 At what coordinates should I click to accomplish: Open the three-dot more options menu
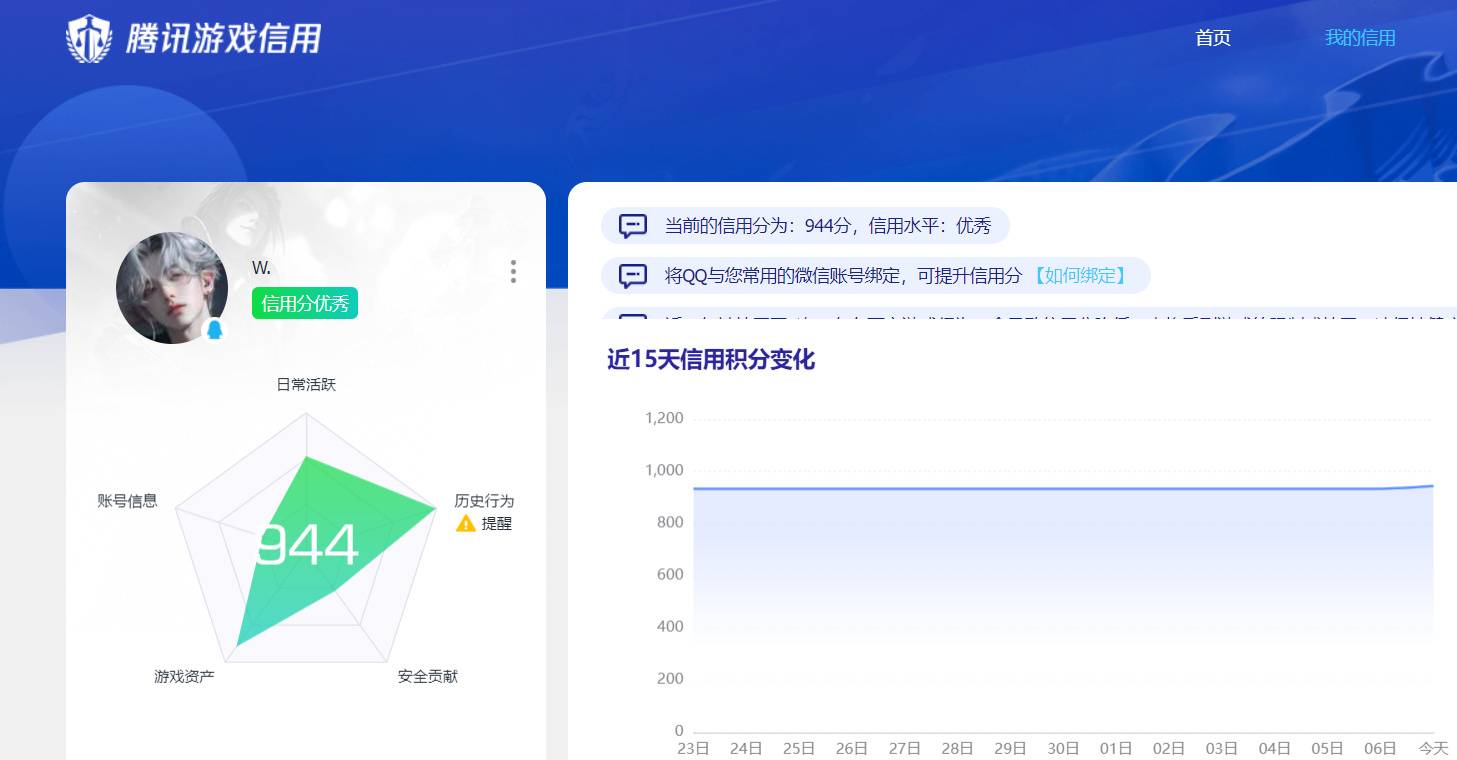(x=513, y=272)
